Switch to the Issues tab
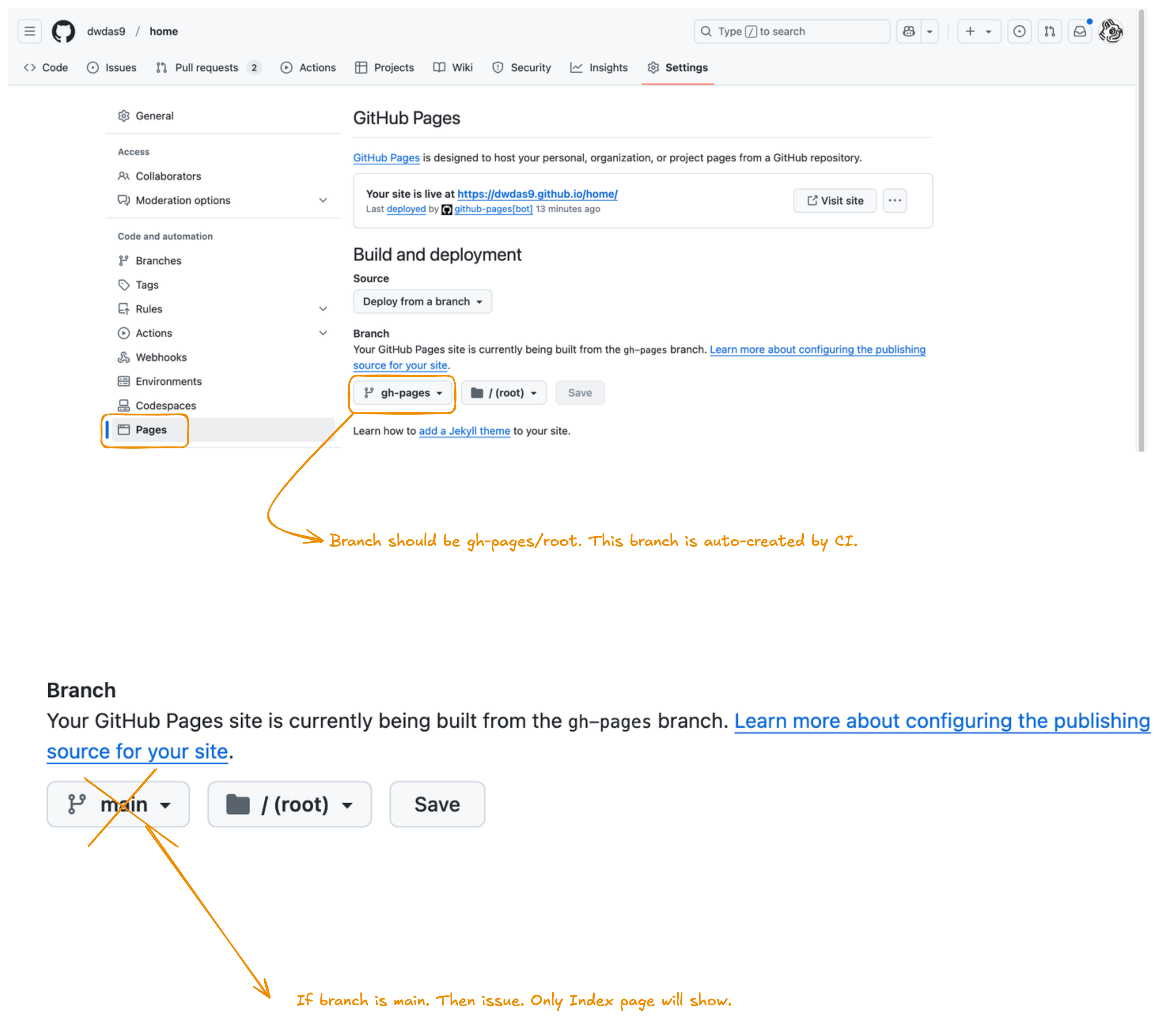 point(112,68)
